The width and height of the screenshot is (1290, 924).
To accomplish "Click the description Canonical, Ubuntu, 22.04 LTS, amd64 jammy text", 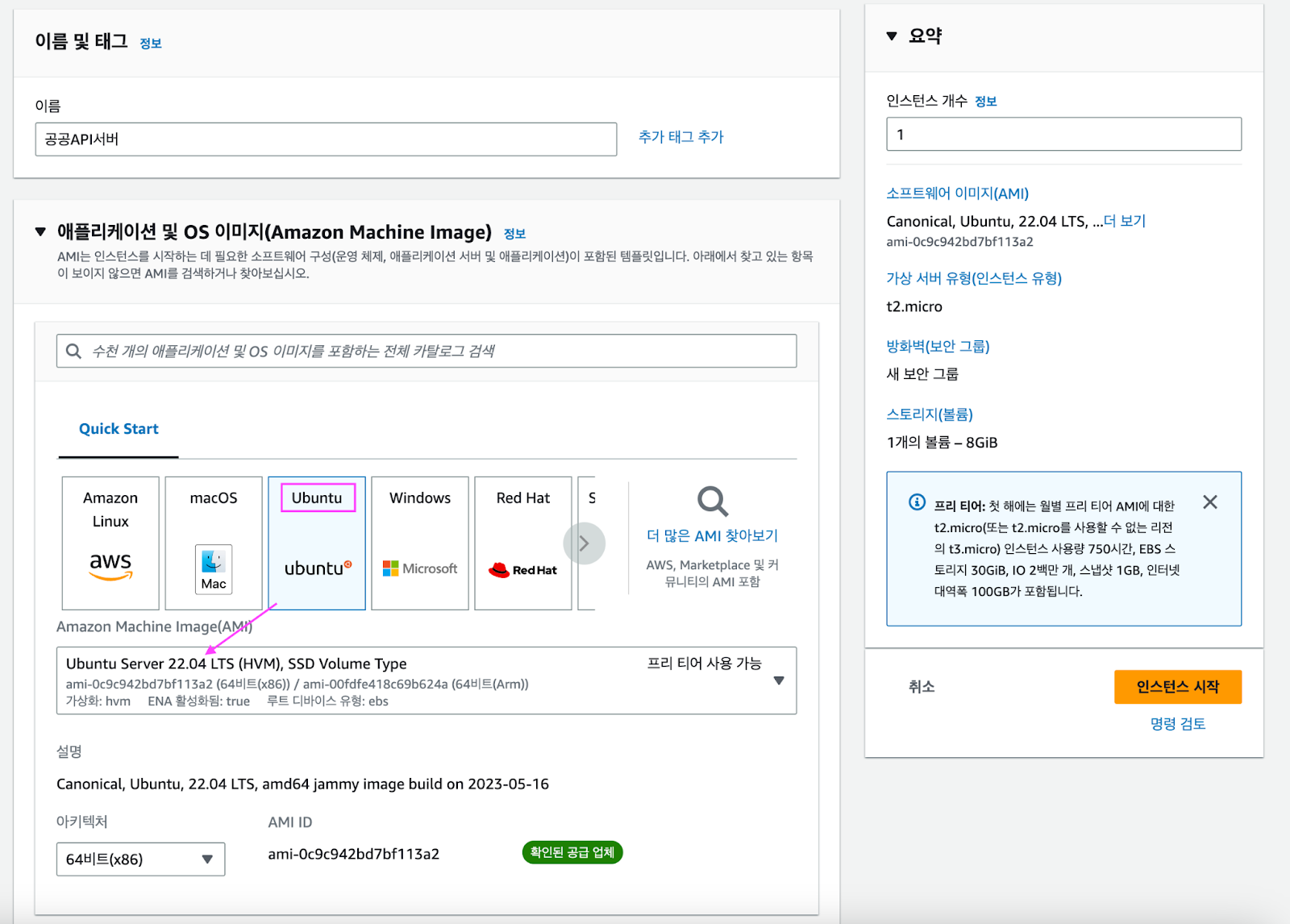I will click(x=302, y=785).
